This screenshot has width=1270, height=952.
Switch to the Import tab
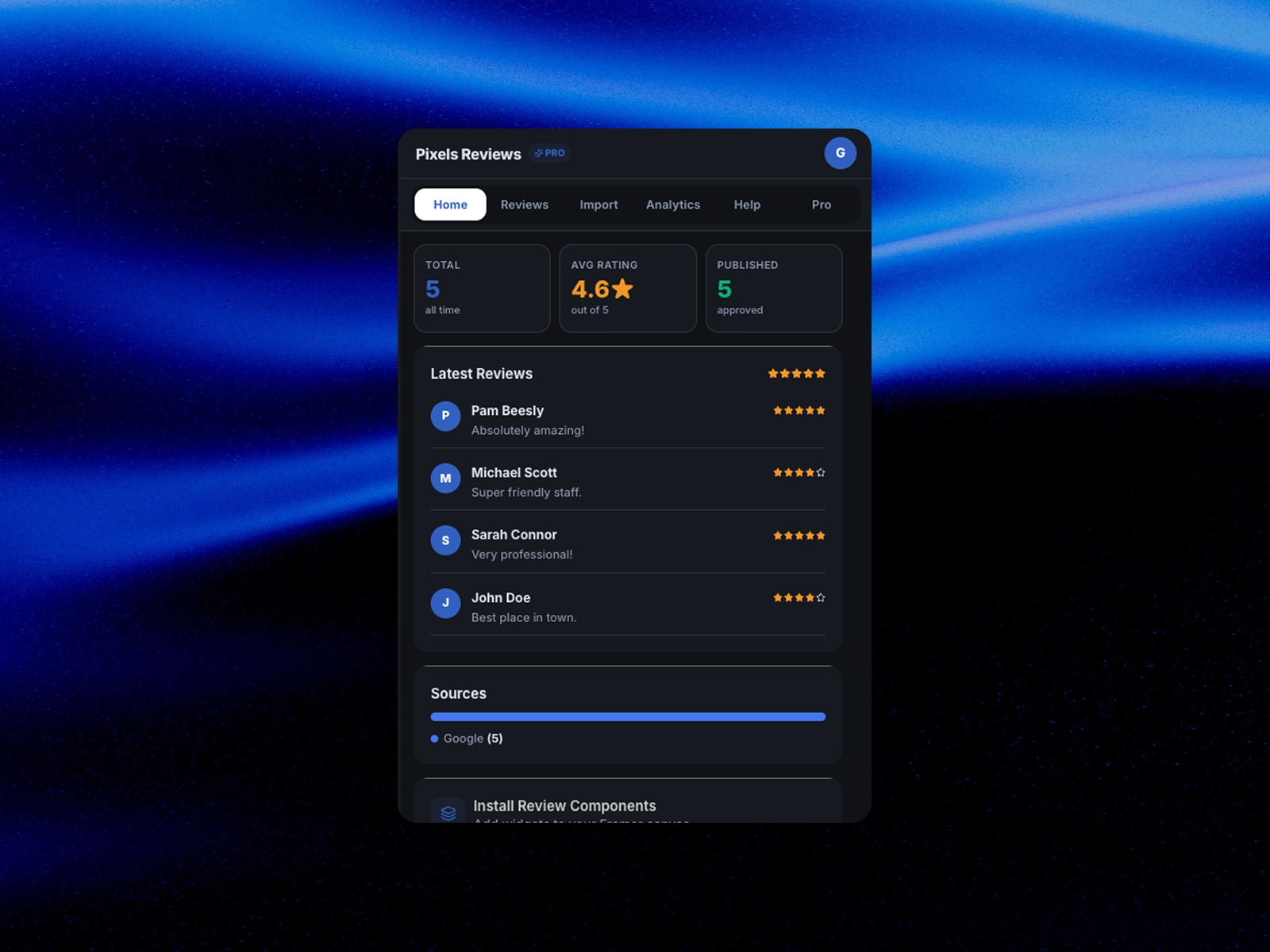point(598,204)
